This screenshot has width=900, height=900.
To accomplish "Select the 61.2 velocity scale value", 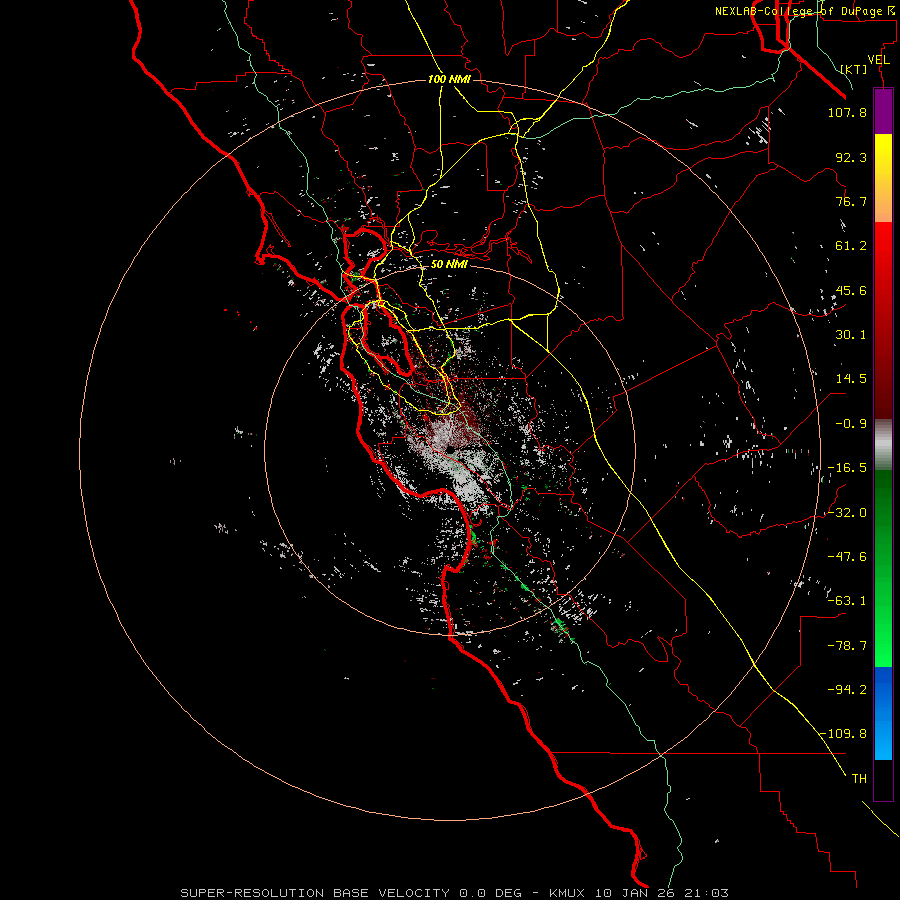I will (851, 246).
